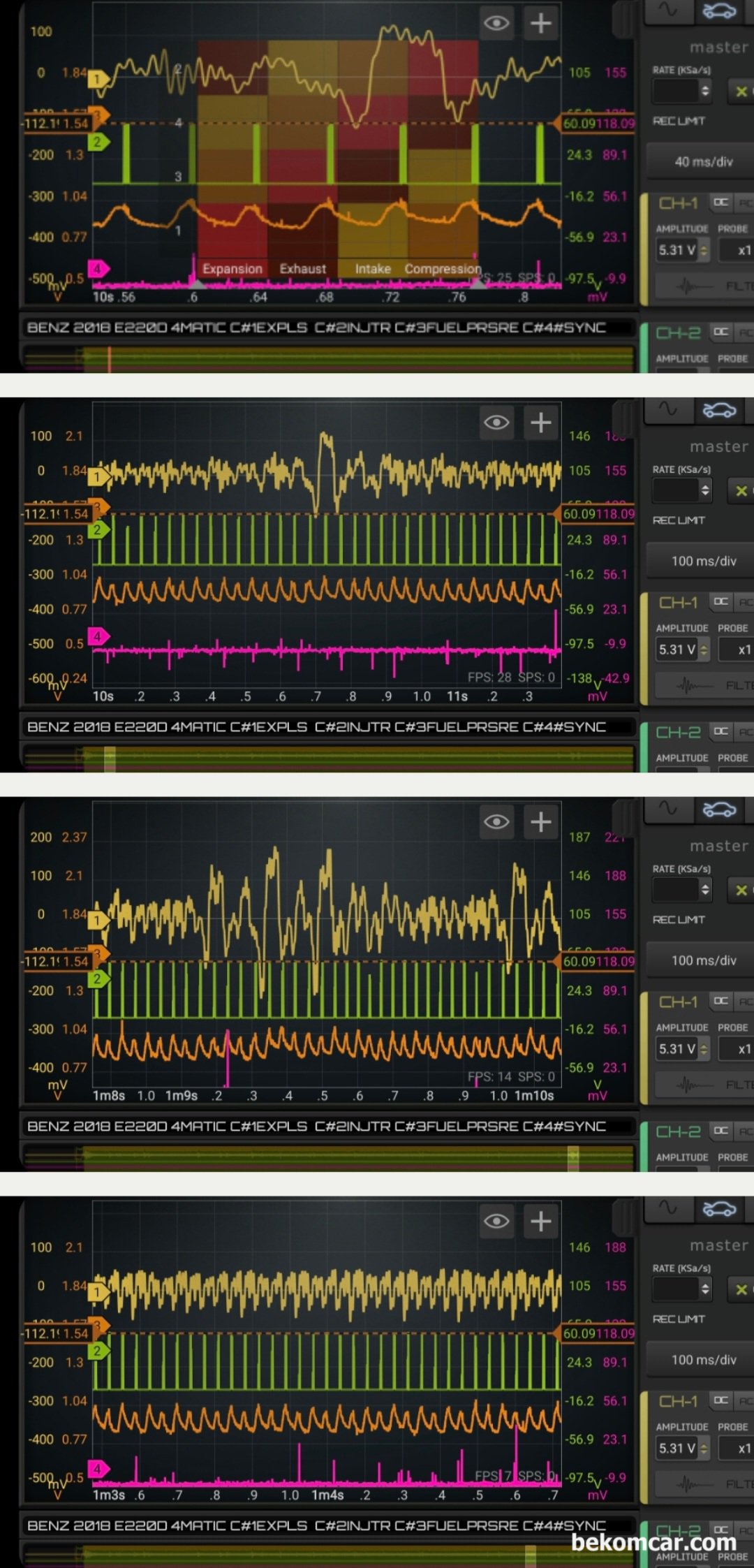
Task: Click the 100 ms/div button beside 10s–11s capture
Action: pyautogui.click(x=701, y=561)
